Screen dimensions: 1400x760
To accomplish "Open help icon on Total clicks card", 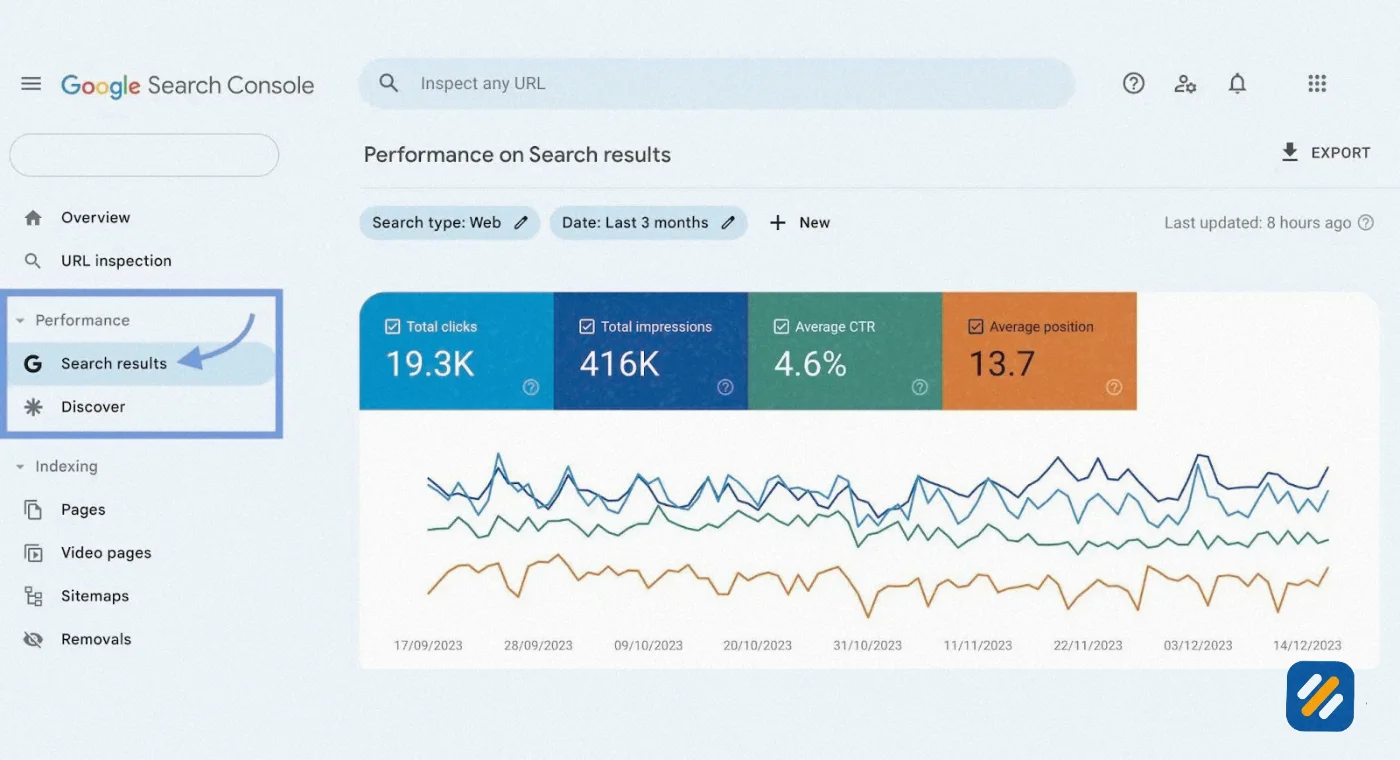I will (x=531, y=388).
